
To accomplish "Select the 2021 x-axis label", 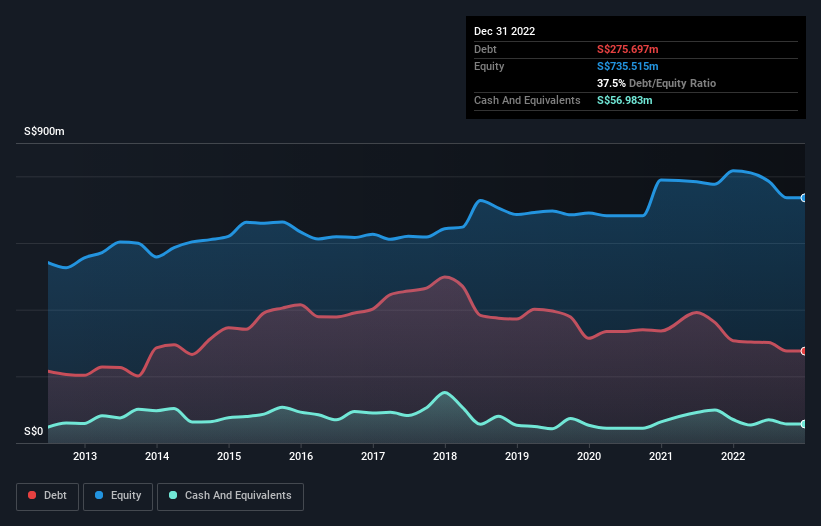I will [x=661, y=456].
